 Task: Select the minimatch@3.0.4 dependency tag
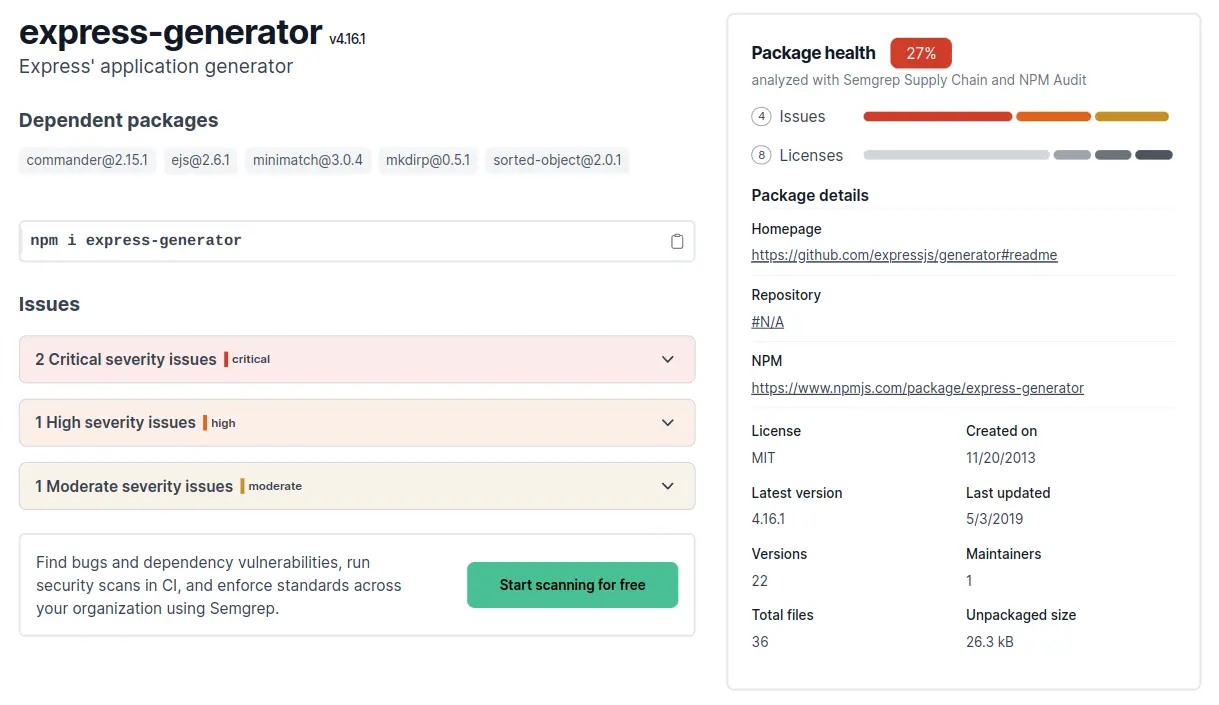pos(308,160)
